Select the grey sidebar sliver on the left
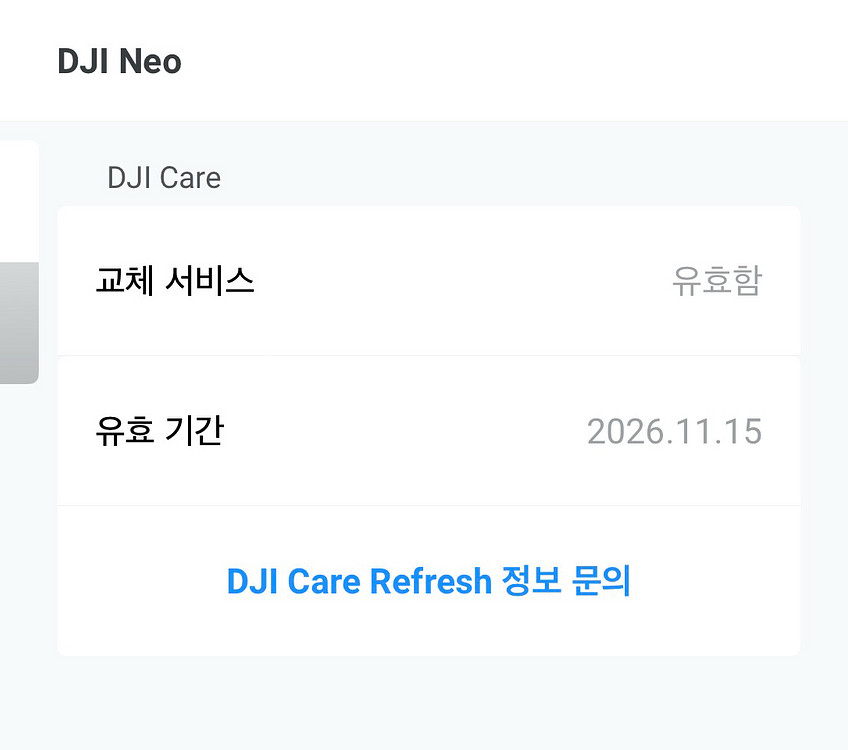The height and width of the screenshot is (750, 848). 18,320
